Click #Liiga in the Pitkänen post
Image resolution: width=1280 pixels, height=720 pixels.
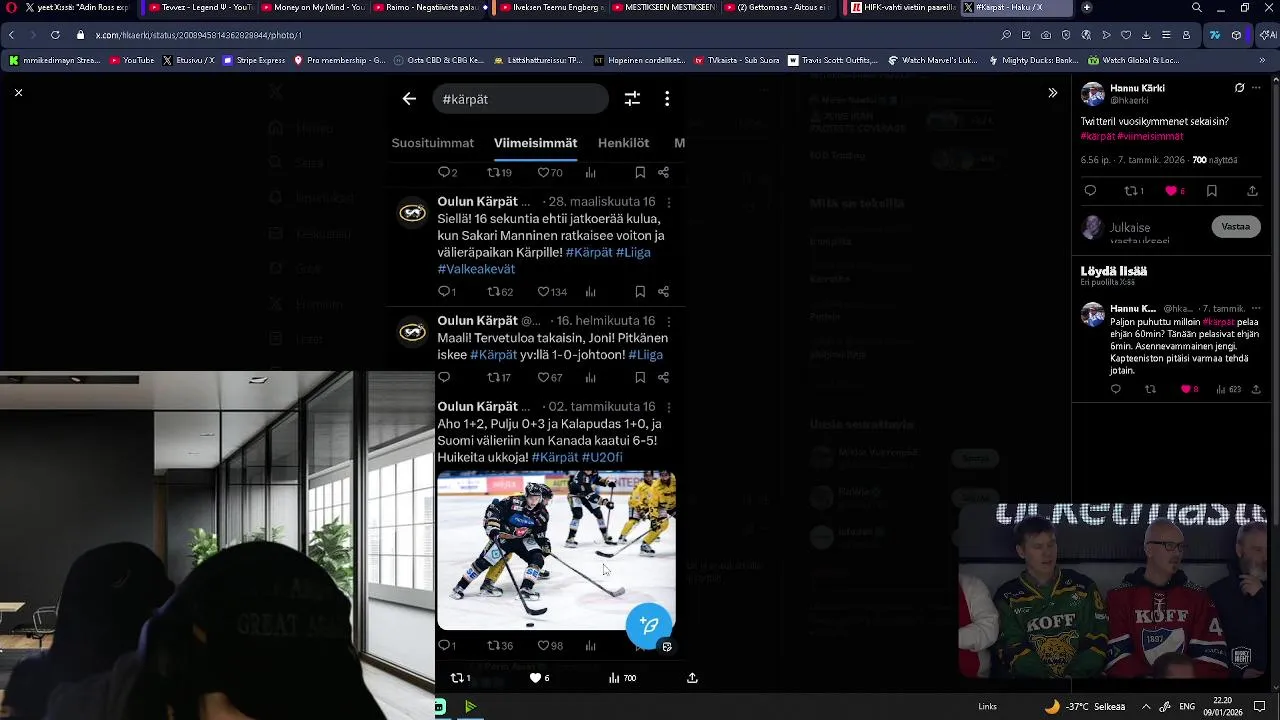[645, 355]
